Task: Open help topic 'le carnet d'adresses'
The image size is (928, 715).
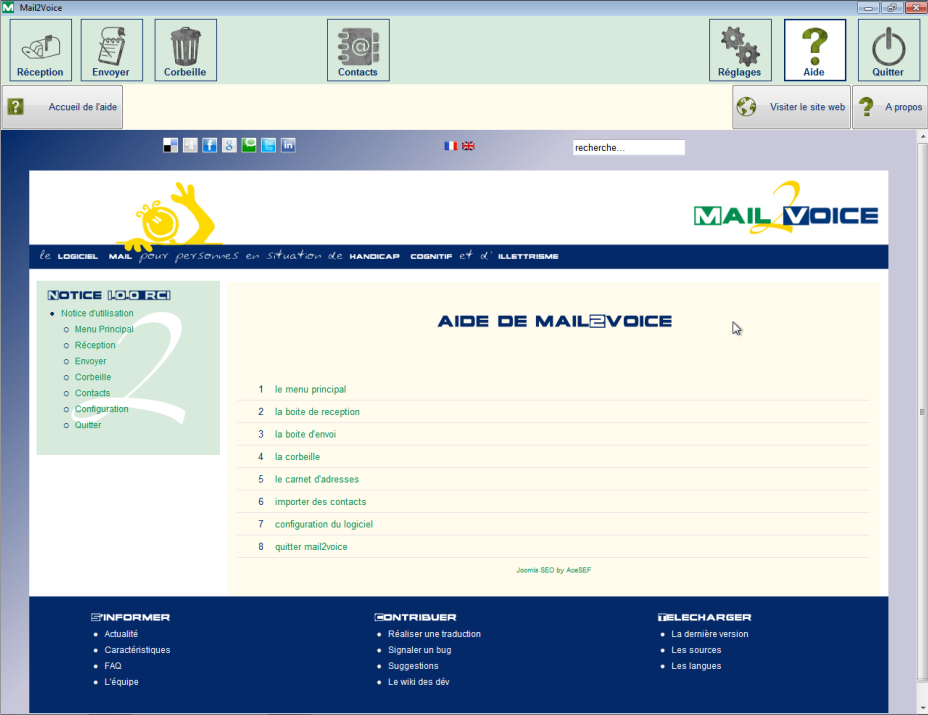Action: click(x=317, y=479)
